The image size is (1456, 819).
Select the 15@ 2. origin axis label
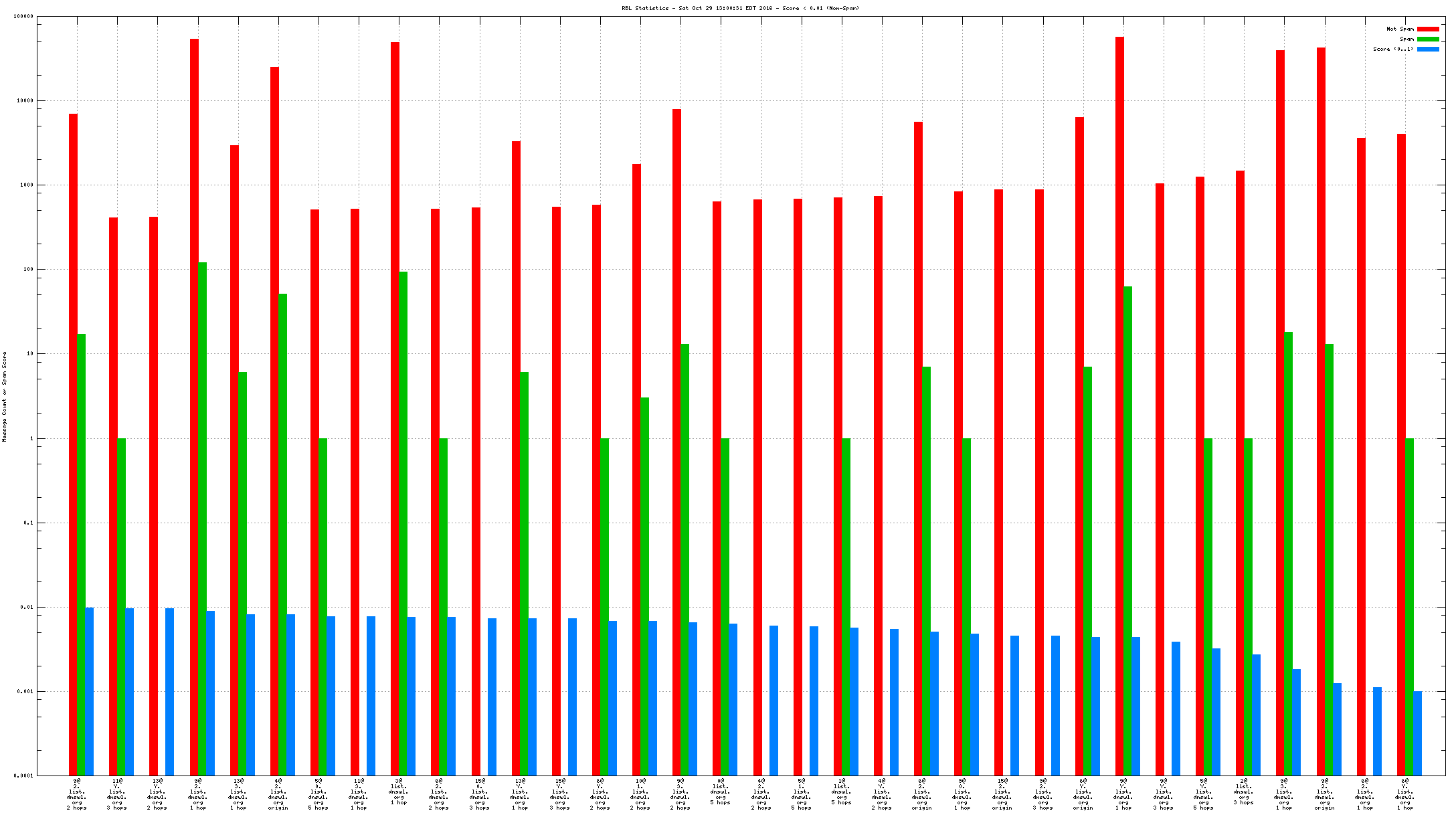[x=1002, y=794]
